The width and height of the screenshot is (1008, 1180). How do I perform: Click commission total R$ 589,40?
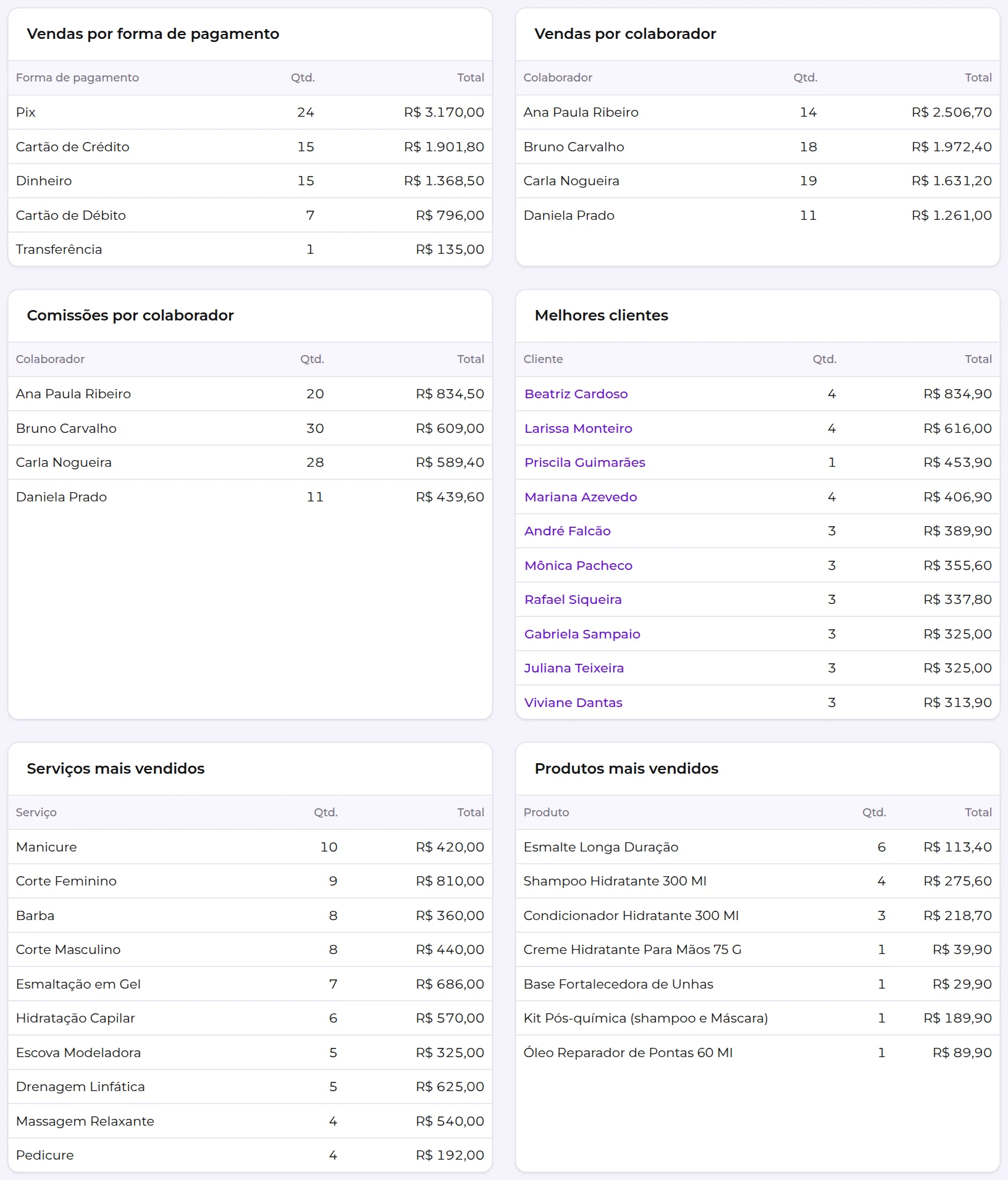tap(450, 462)
